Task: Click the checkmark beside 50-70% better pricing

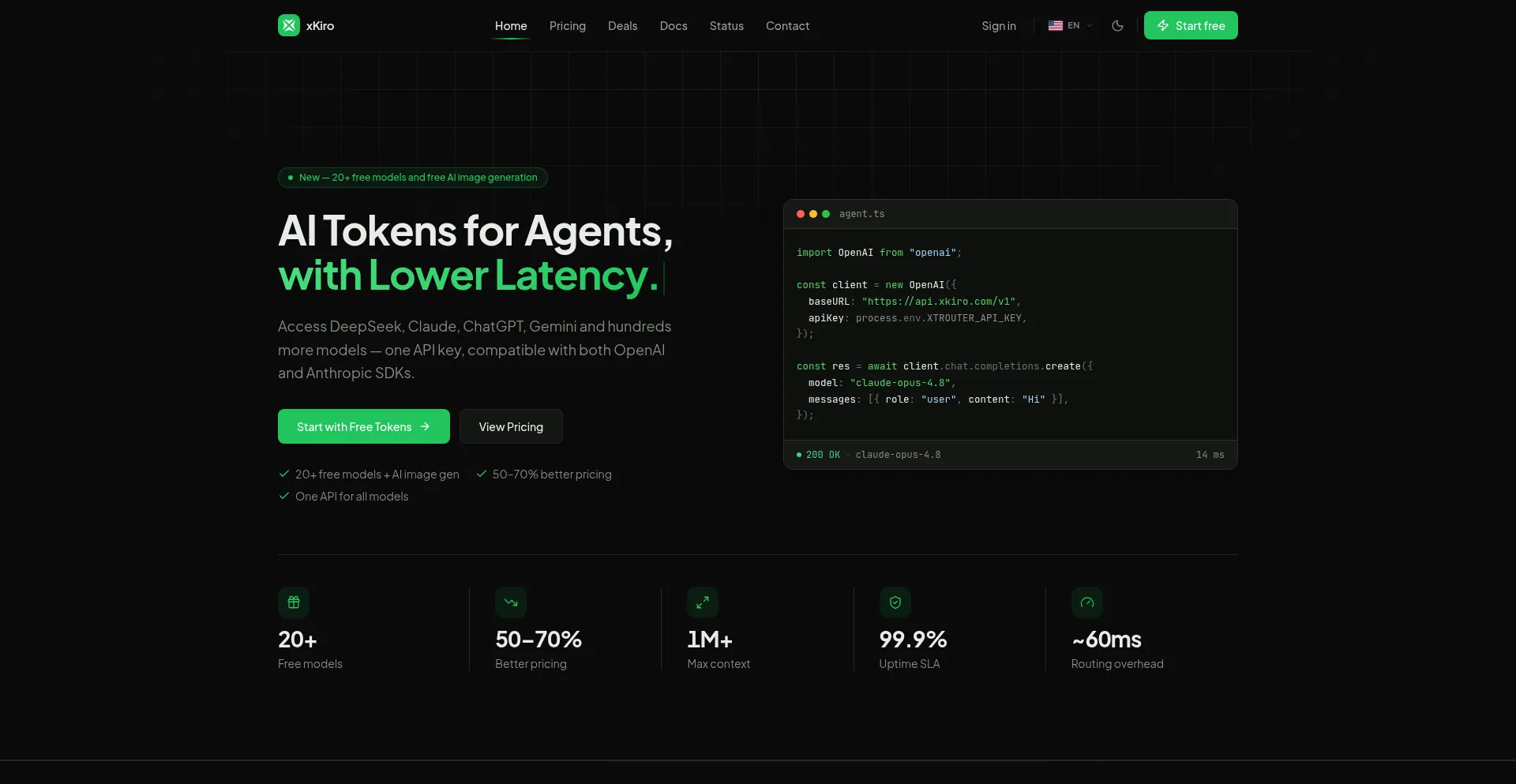Action: coord(482,474)
